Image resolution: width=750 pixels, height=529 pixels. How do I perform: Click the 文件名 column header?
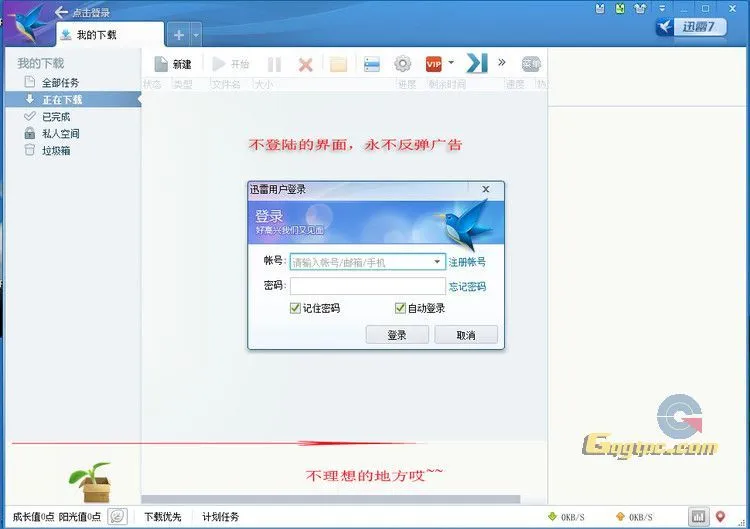coord(225,84)
